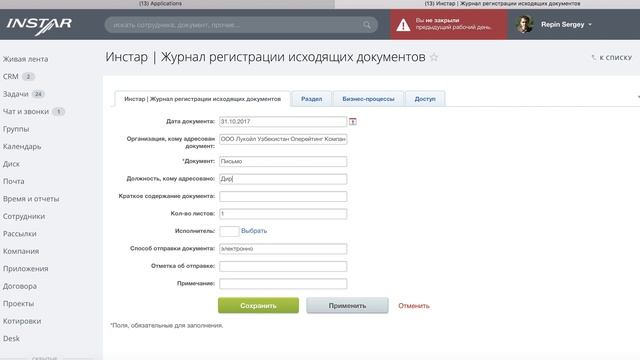Click the 'Дата документа' field
The image size is (640, 360).
(x=283, y=122)
